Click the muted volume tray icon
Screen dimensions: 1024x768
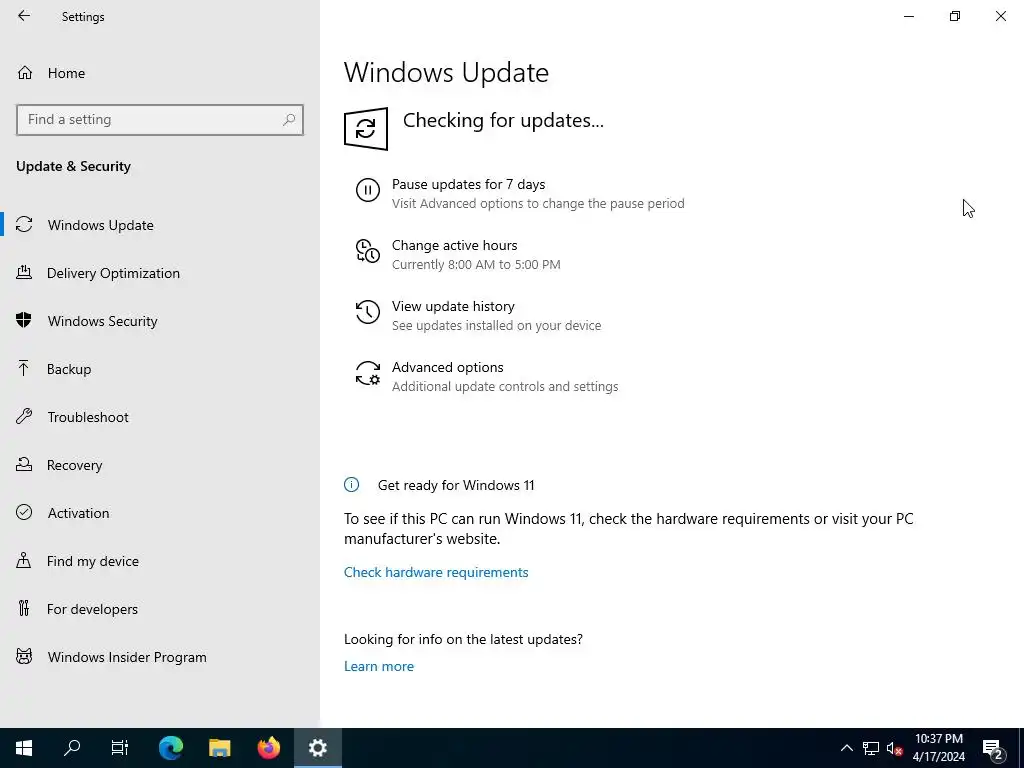[894, 748]
